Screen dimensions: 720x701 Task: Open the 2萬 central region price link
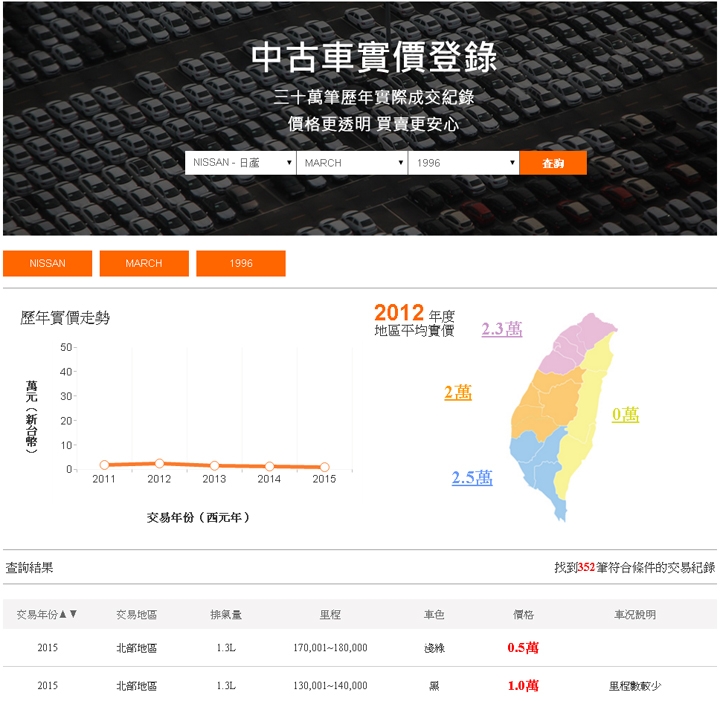pyautogui.click(x=458, y=392)
